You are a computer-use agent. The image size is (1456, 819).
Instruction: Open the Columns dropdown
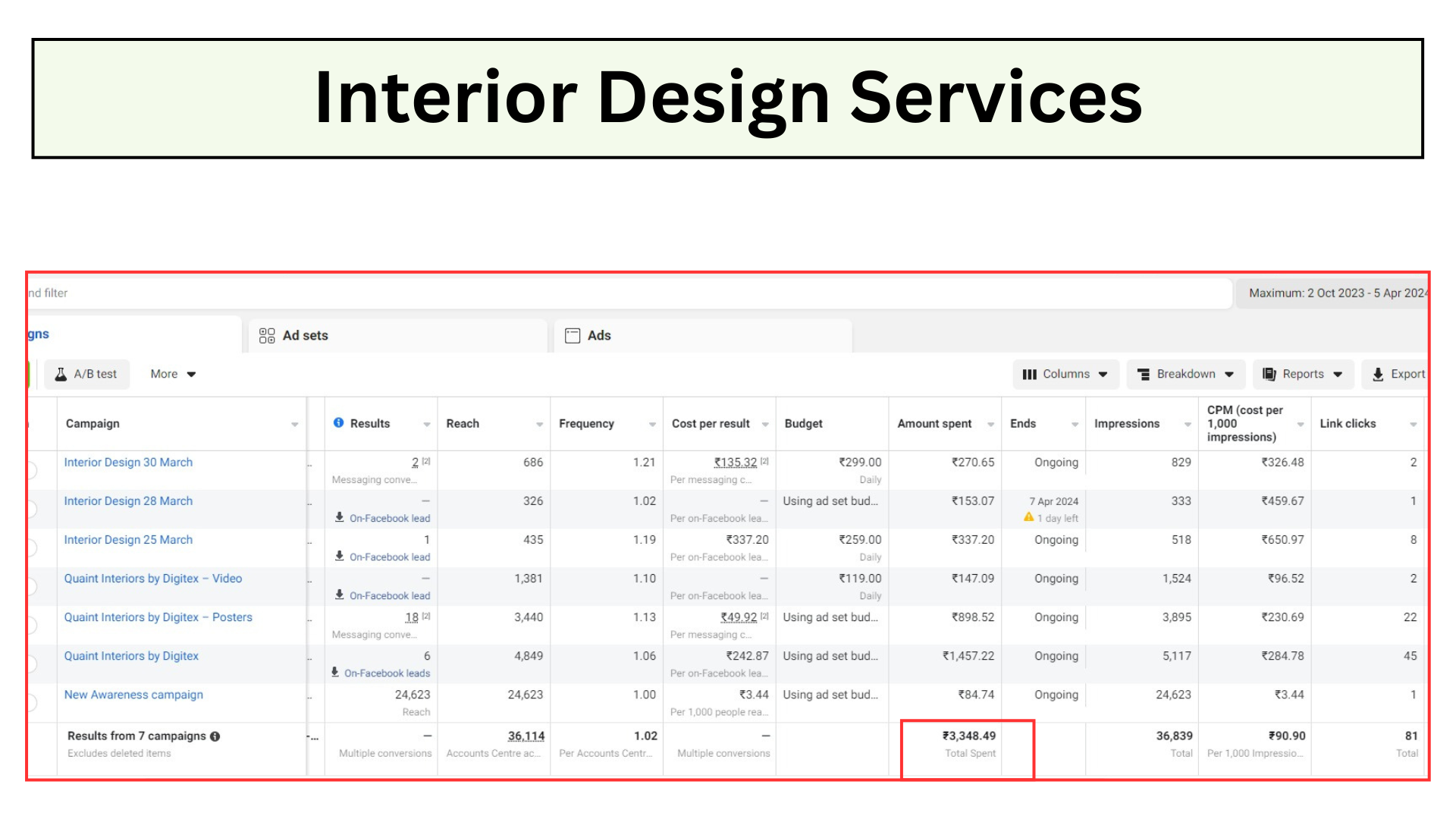(x=1065, y=374)
